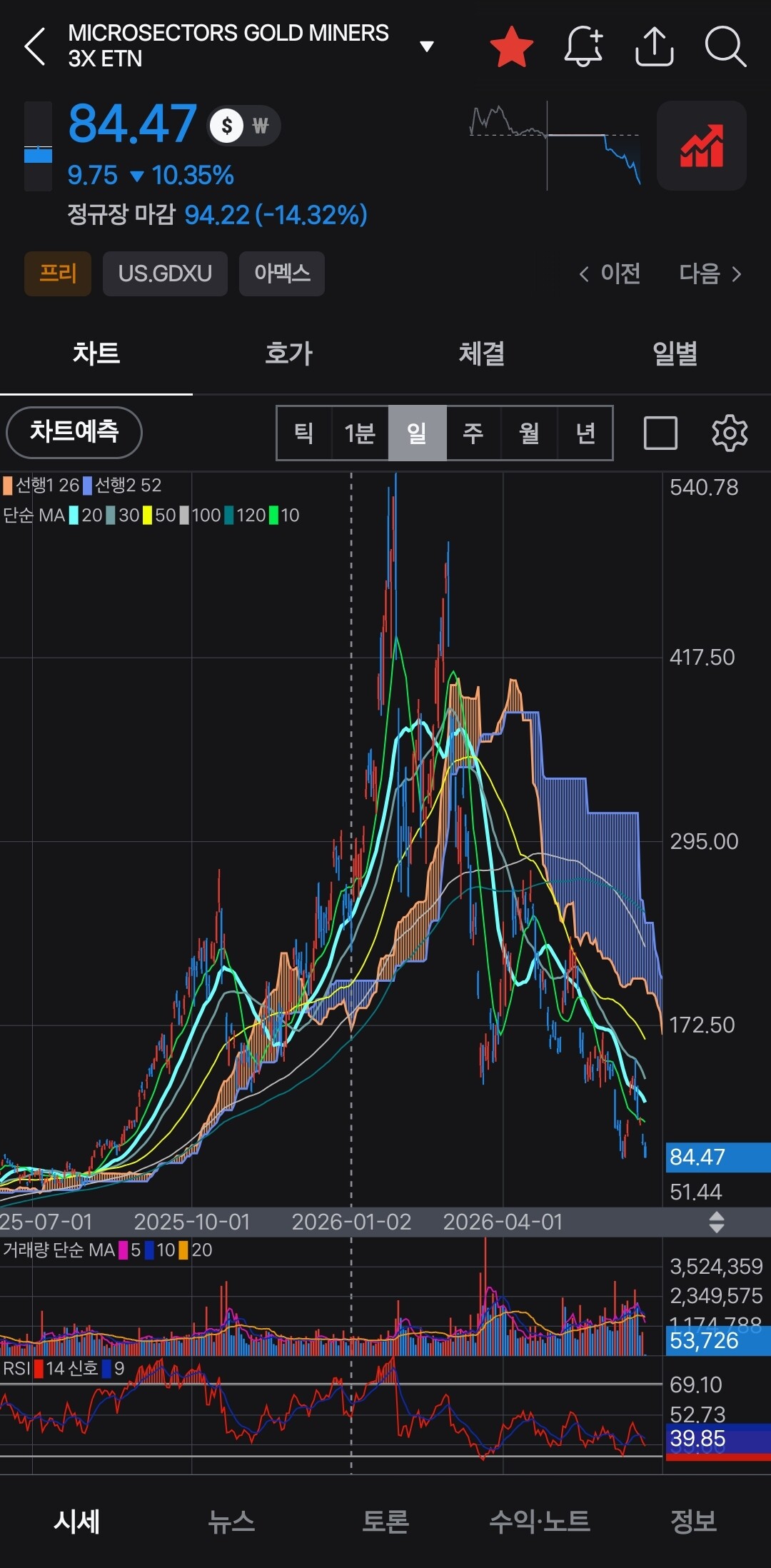Select the 년 yearly interval
This screenshot has height=1568, width=771.
[x=585, y=433]
